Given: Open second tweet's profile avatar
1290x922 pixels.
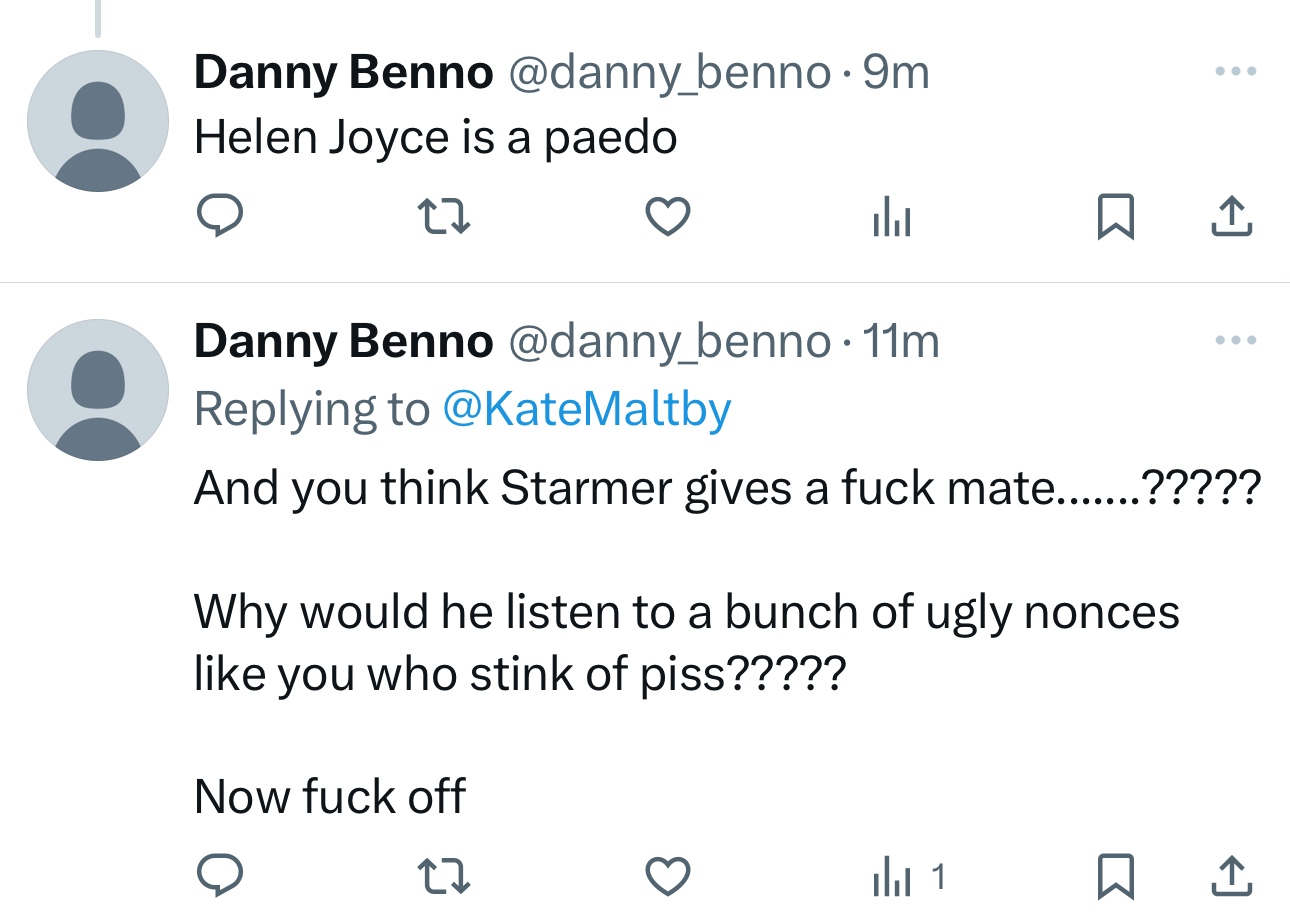Looking at the screenshot, I should [97, 390].
